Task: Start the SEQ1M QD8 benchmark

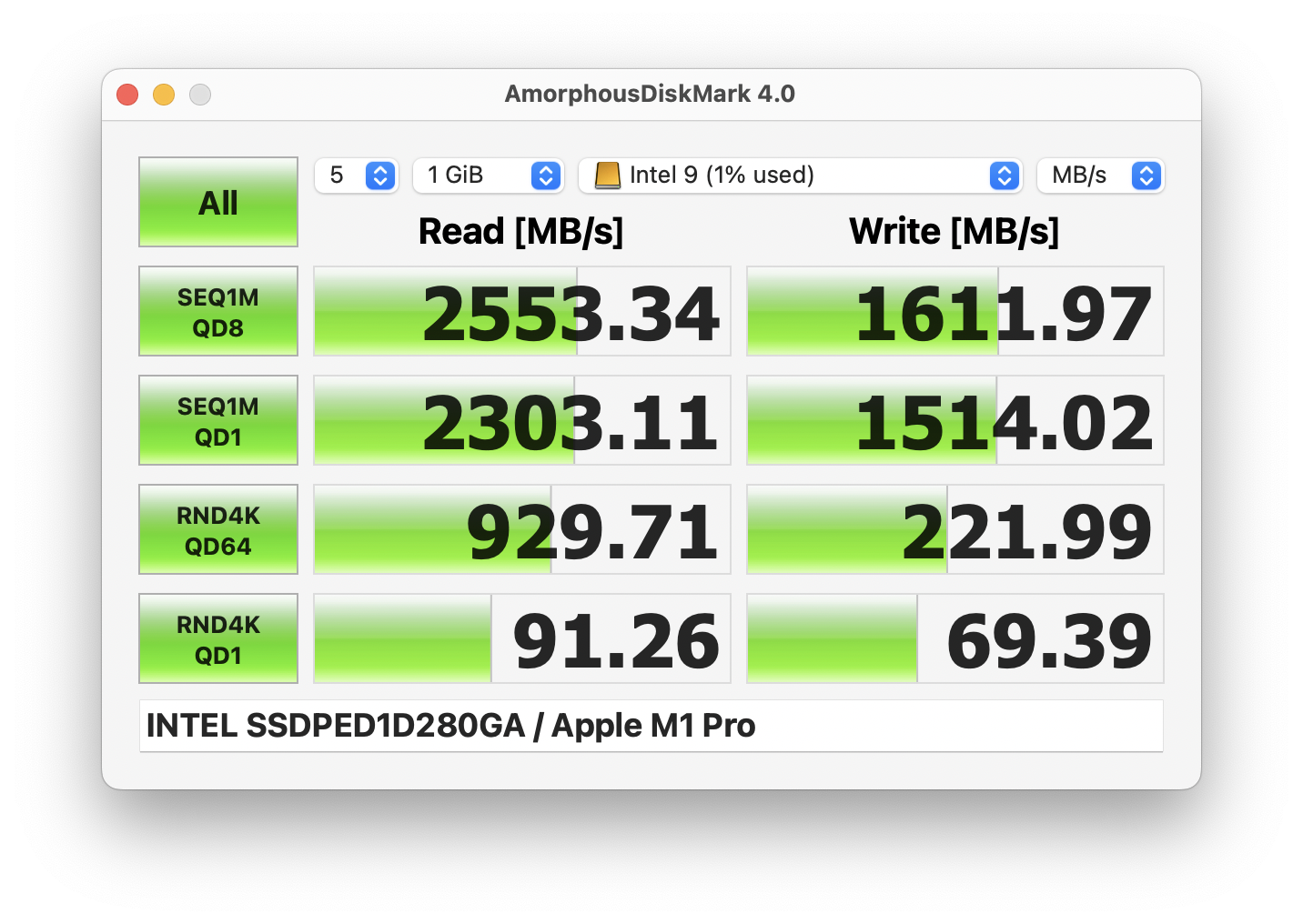Action: (218, 311)
